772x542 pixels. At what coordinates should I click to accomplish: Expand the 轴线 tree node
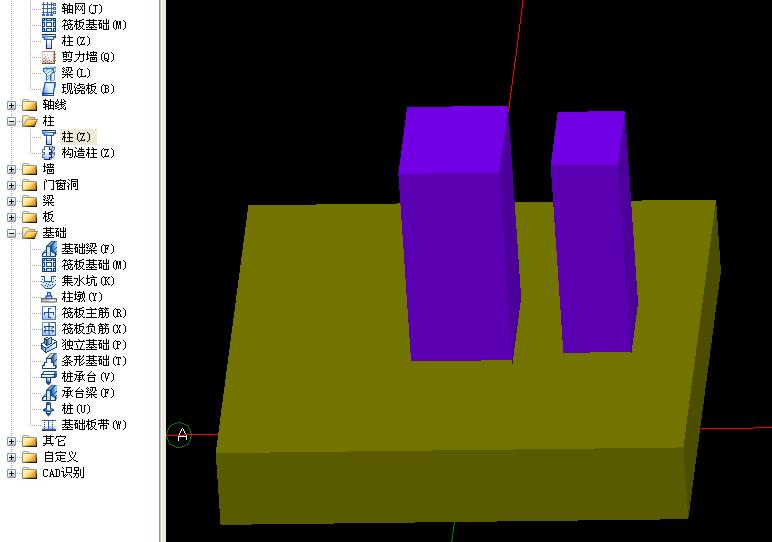pyautogui.click(x=11, y=105)
